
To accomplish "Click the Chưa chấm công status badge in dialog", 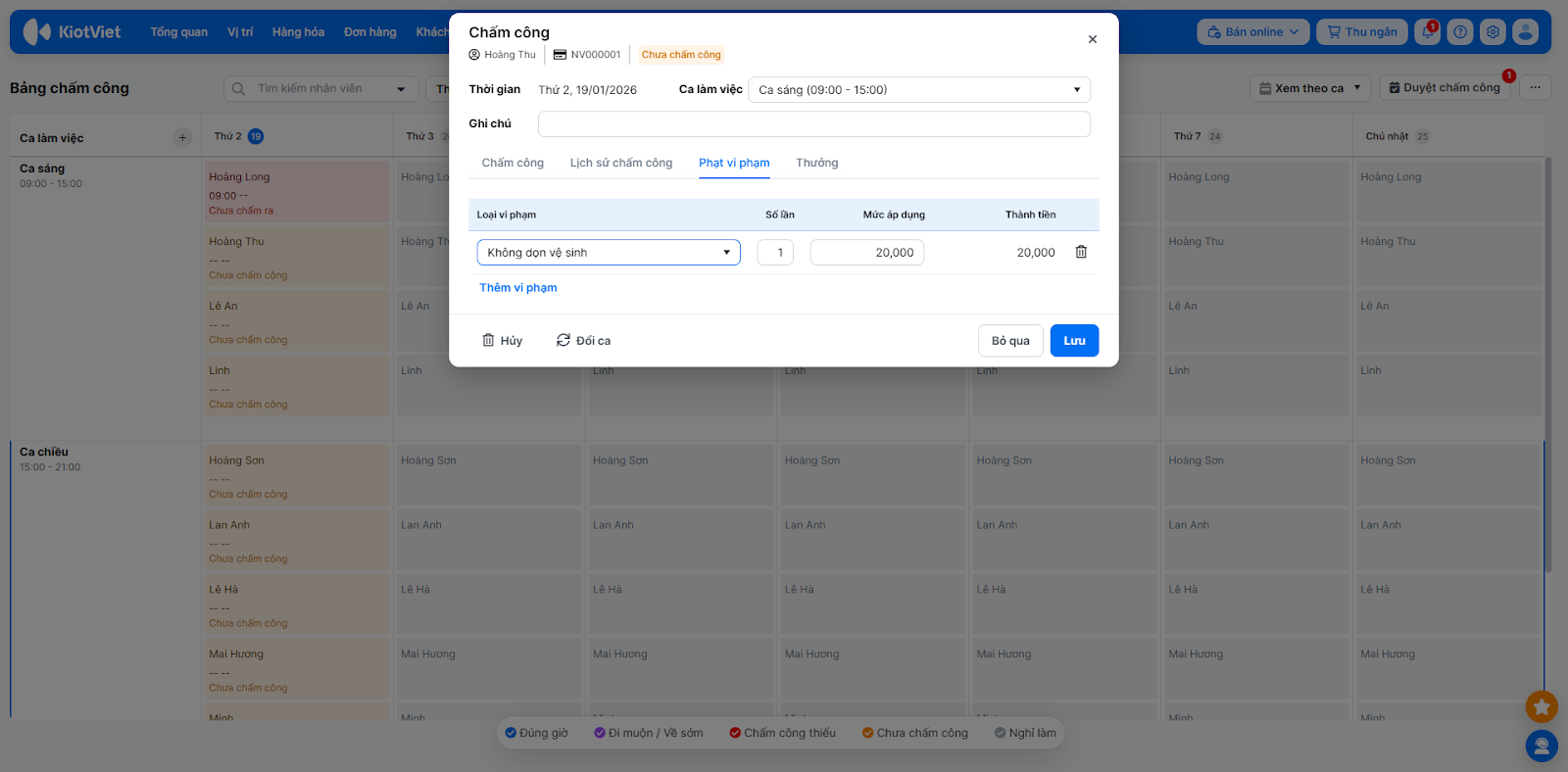I will [x=681, y=55].
